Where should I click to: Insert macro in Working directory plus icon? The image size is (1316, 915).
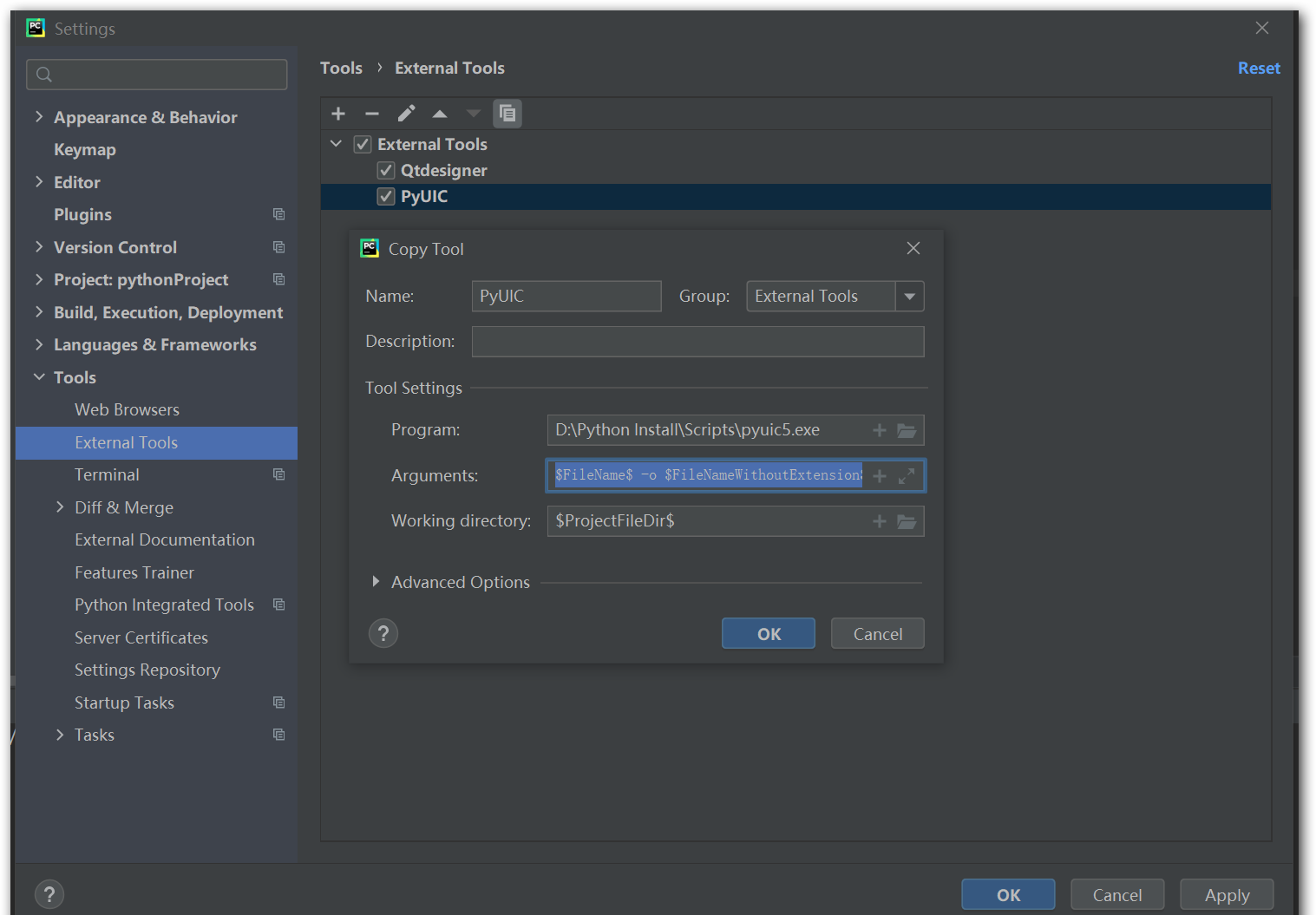[x=879, y=521]
